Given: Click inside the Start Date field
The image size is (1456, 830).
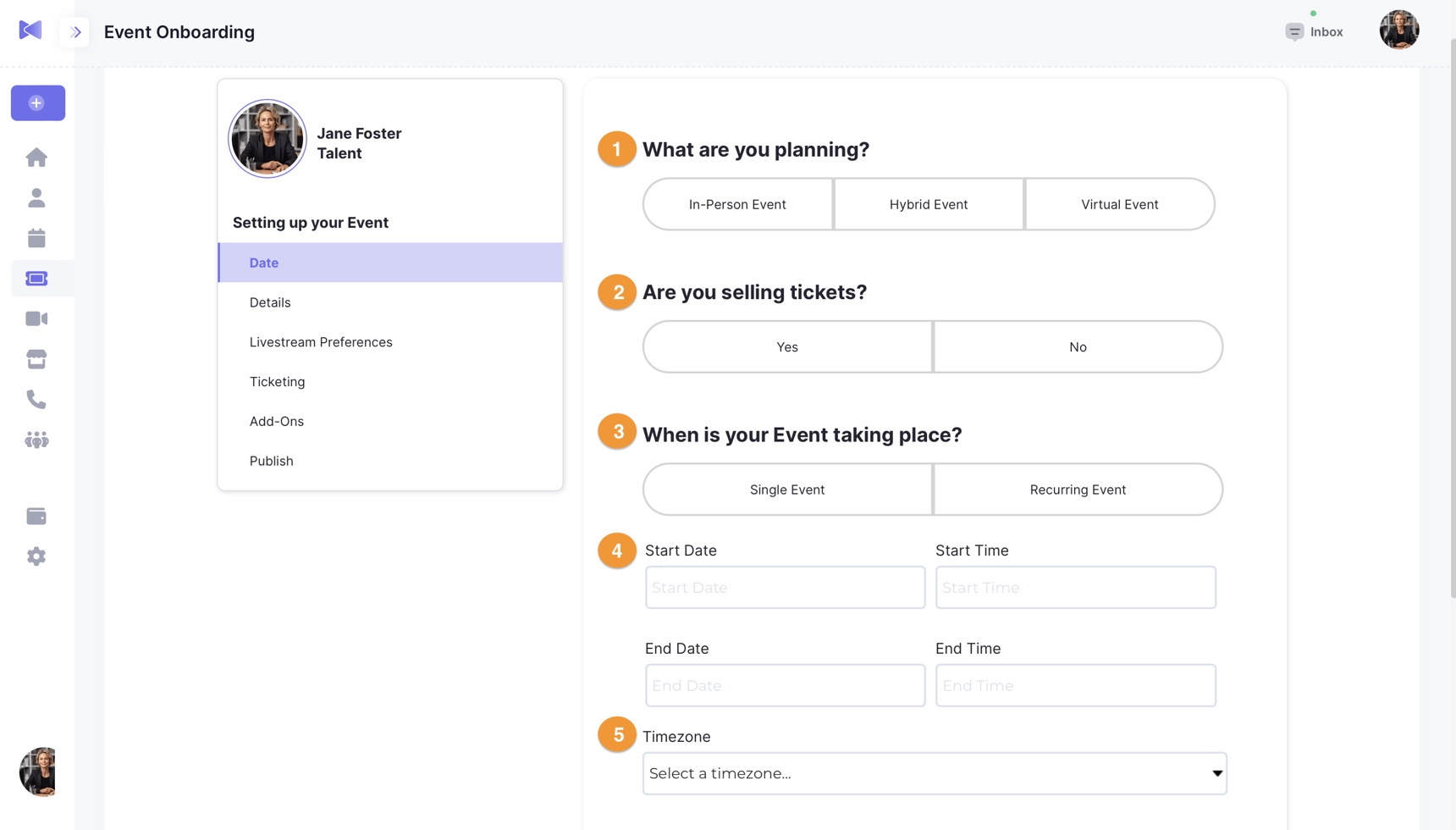Looking at the screenshot, I should [x=784, y=587].
